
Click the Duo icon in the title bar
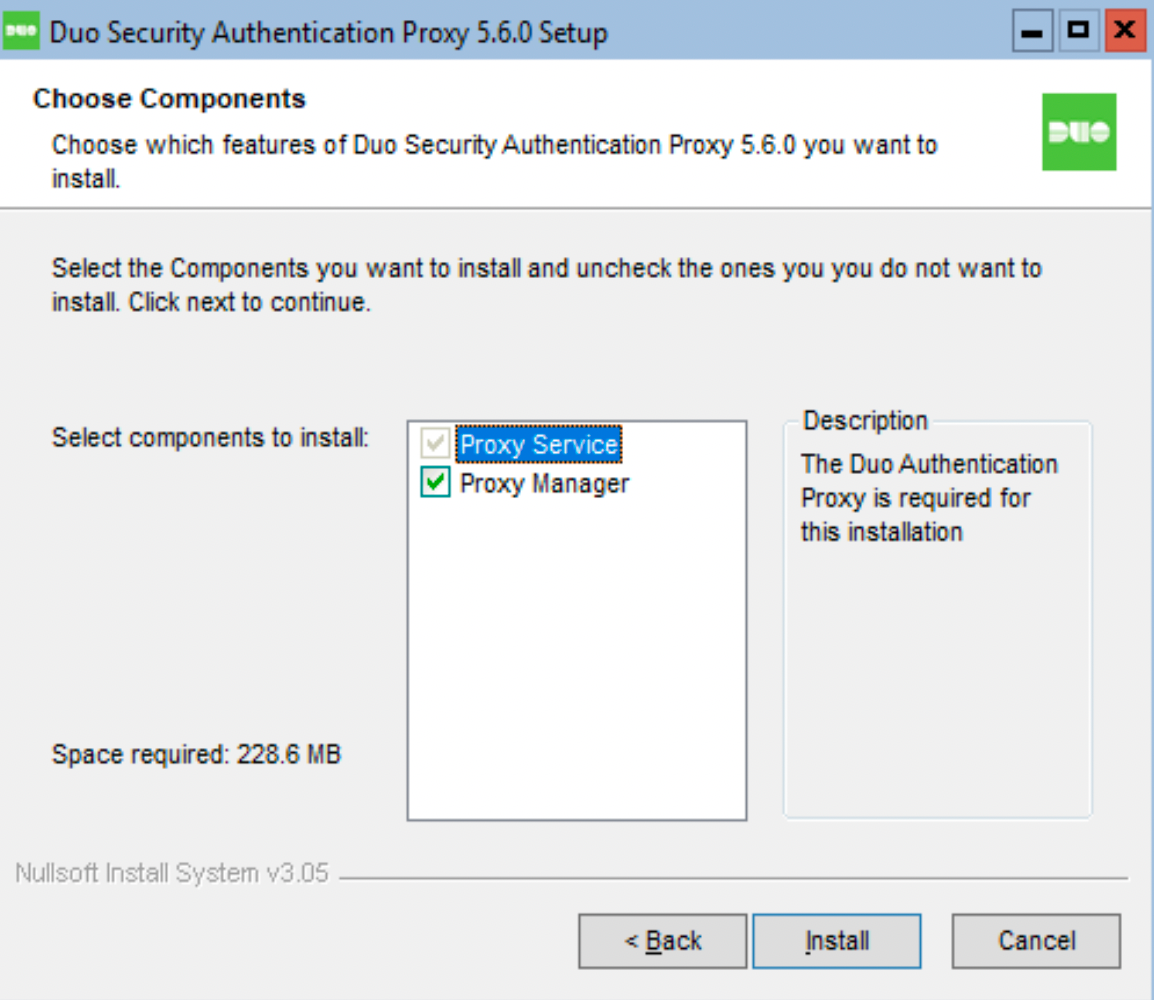point(20,29)
